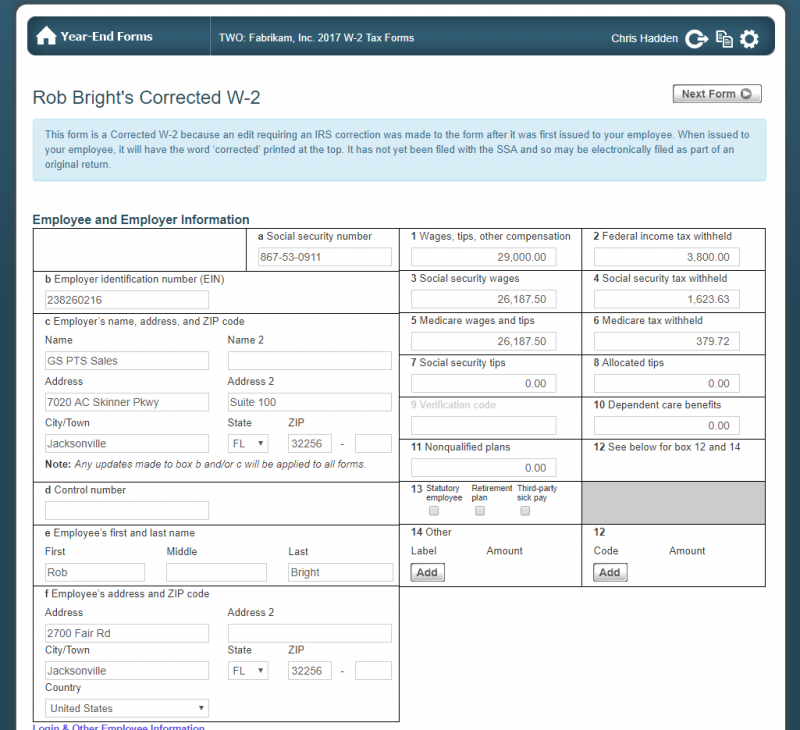Open the copy documents icon
This screenshot has height=730, width=800.
point(724,39)
